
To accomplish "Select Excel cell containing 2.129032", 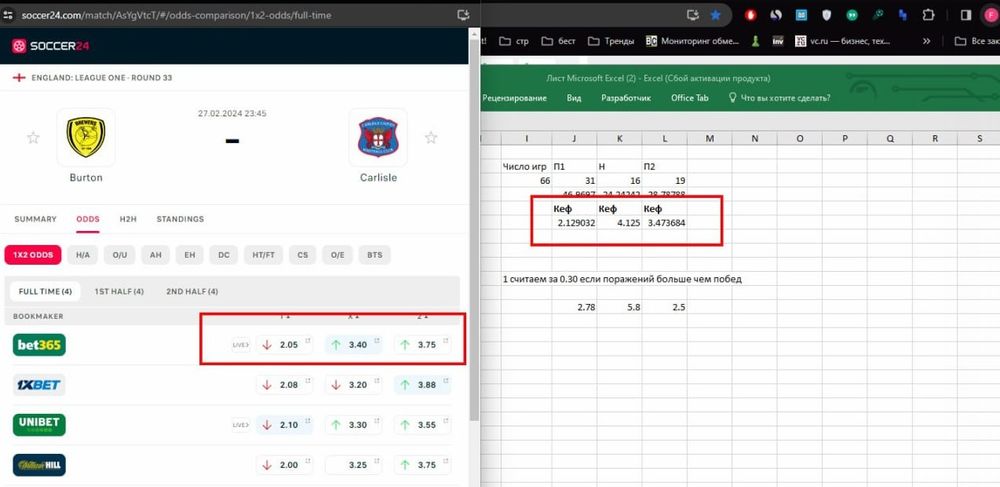I will click(x=574, y=223).
